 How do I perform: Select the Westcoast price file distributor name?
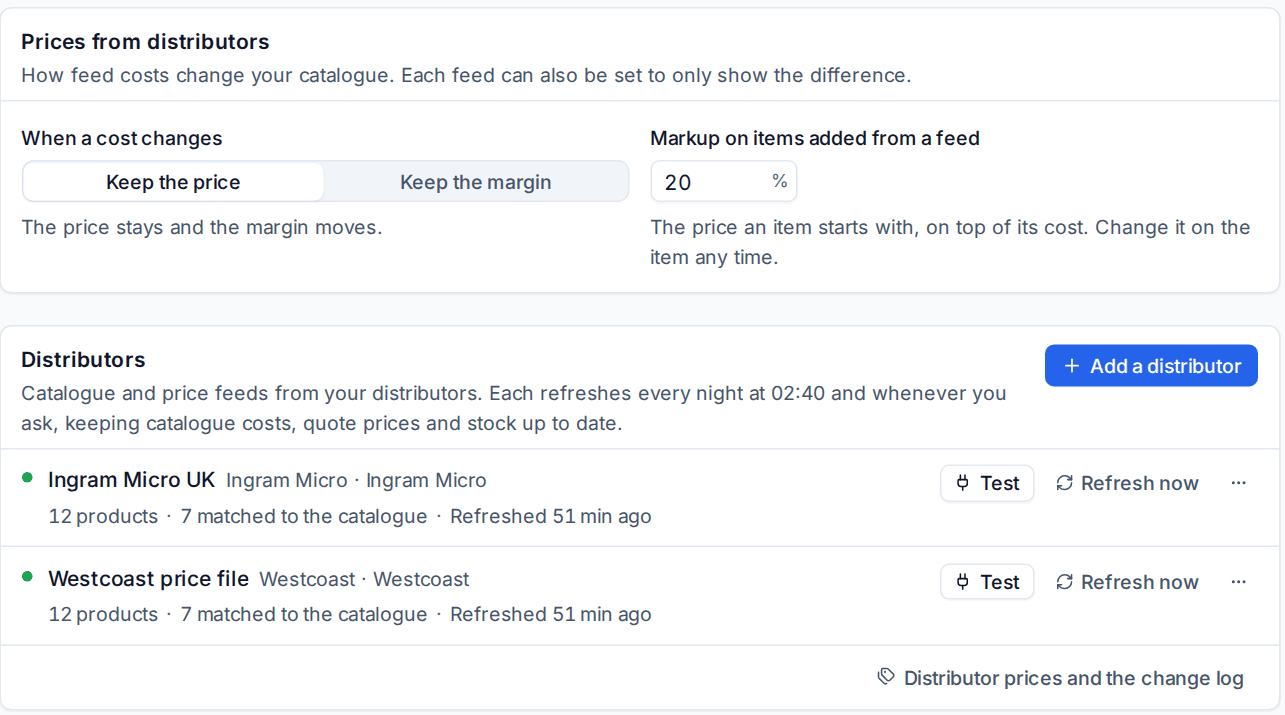pos(148,579)
